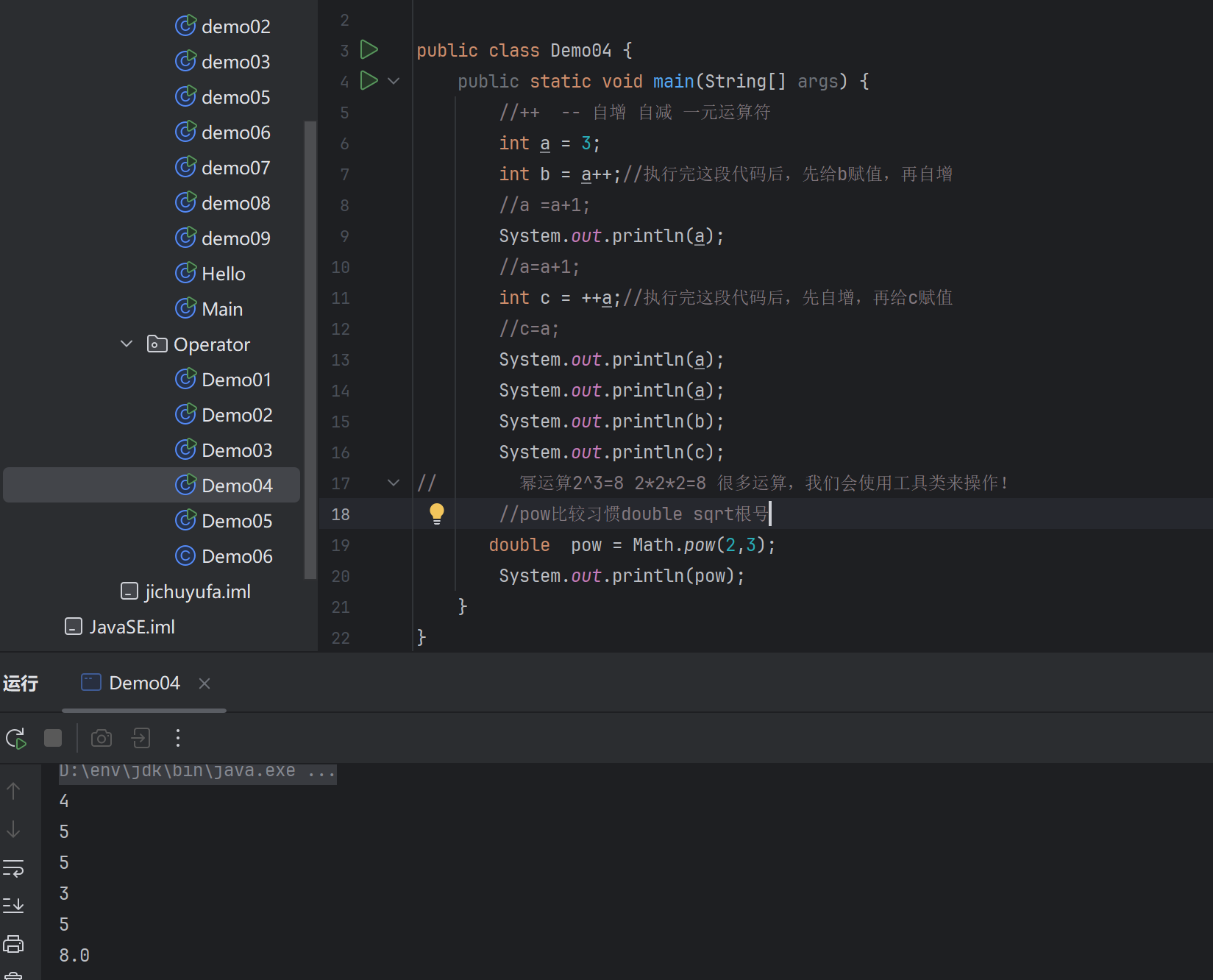Image resolution: width=1213 pixels, height=980 pixels.
Task: Click the java.exe command line in console
Action: click(x=198, y=771)
